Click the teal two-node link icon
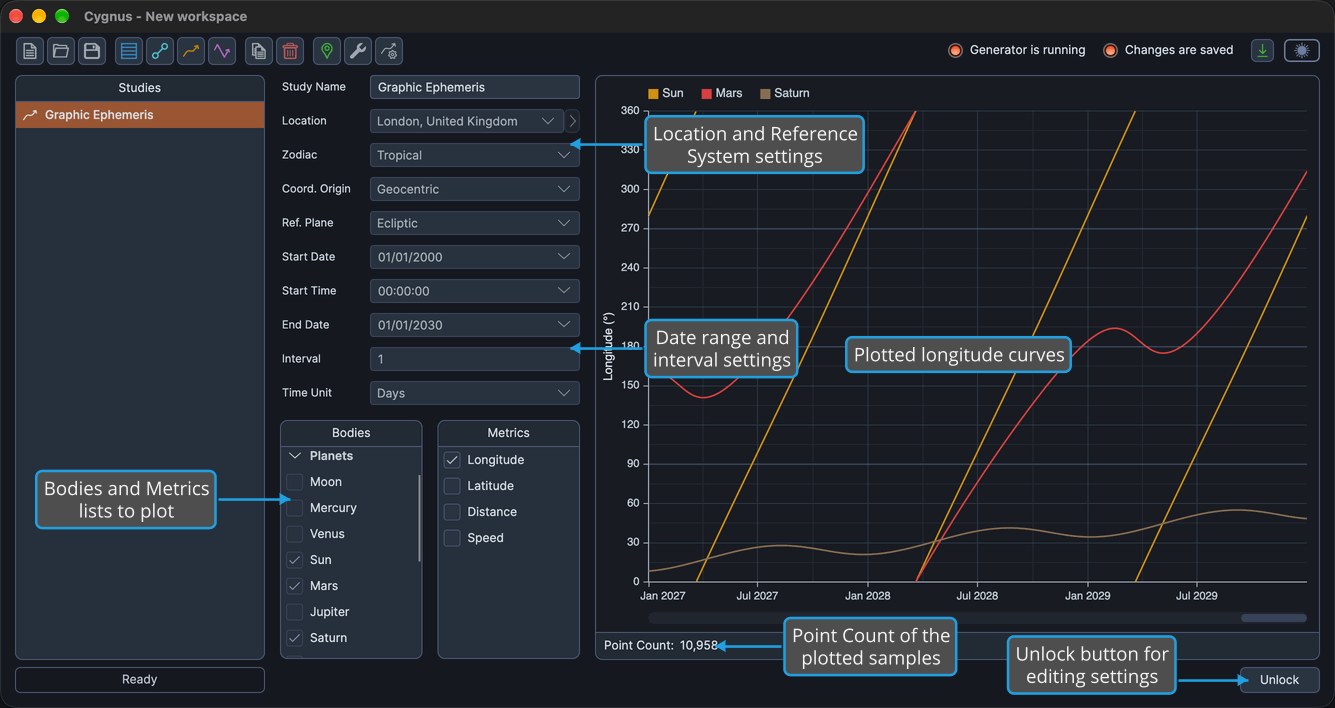This screenshot has width=1335, height=708. tap(160, 51)
